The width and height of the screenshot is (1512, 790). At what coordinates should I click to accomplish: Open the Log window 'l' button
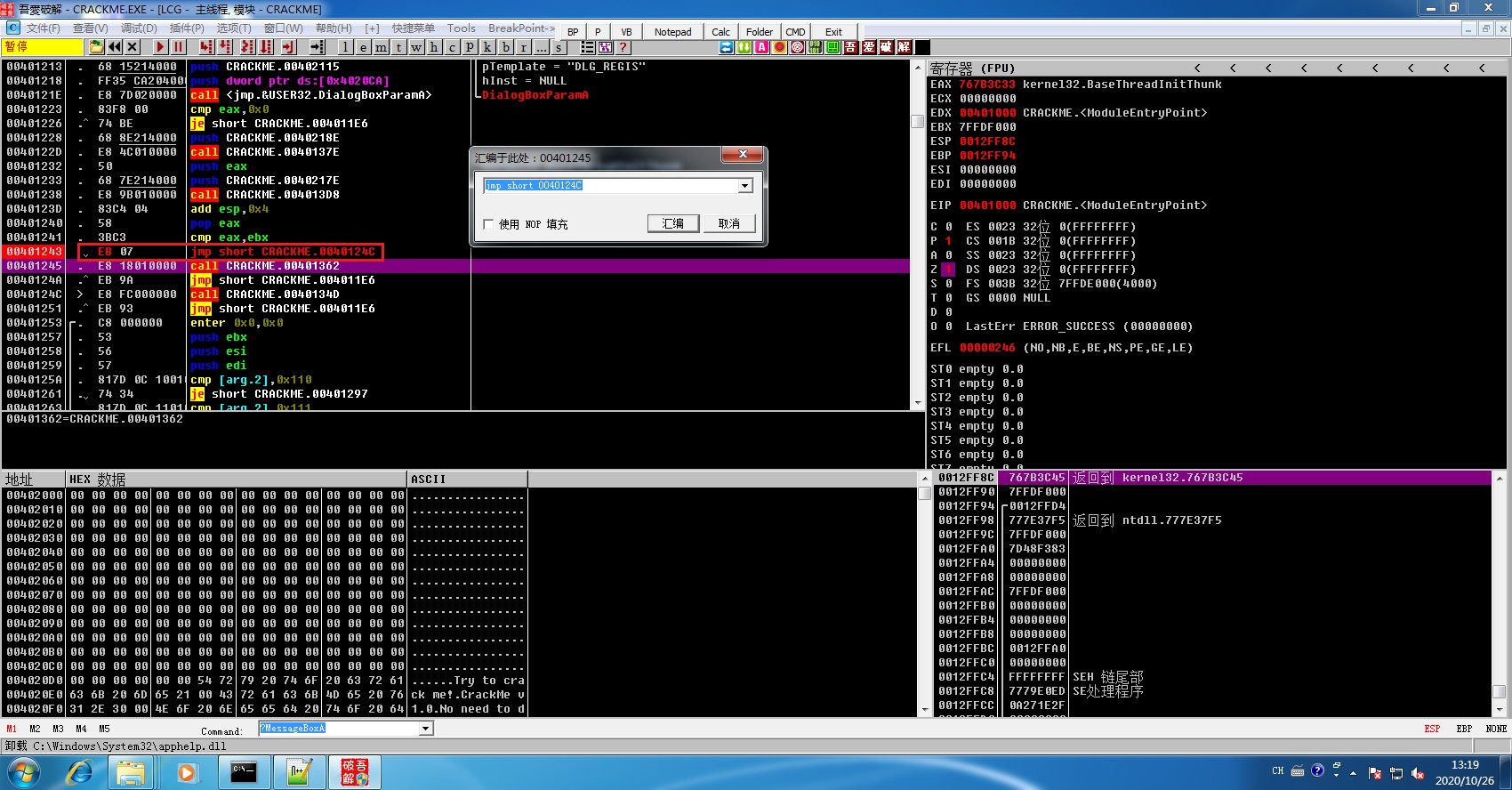346,47
